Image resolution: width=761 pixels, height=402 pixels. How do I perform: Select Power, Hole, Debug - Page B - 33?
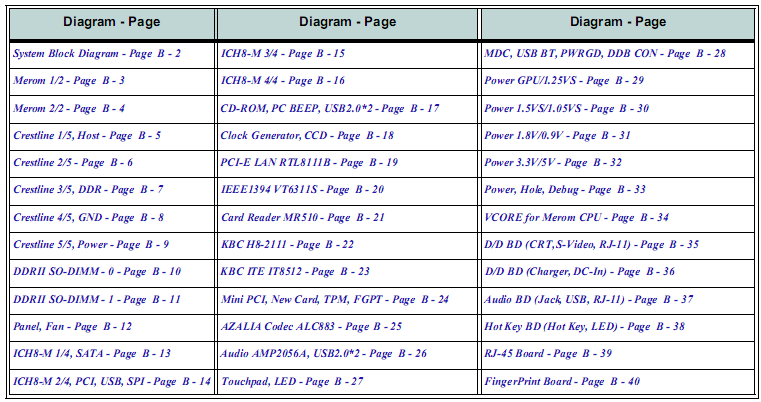point(565,190)
